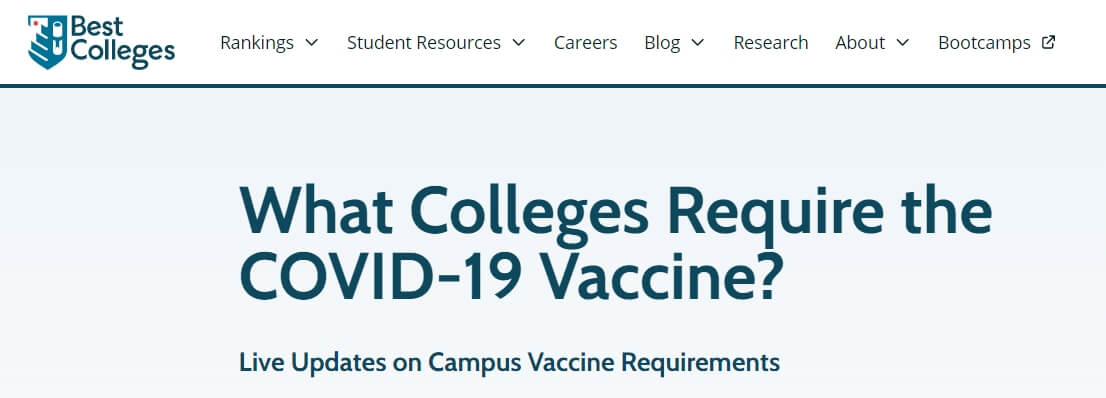Viewport: 1106px width, 398px height.
Task: Select the 'Live Updates on Campus Vaccine Requirements' subheading
Action: (x=509, y=363)
